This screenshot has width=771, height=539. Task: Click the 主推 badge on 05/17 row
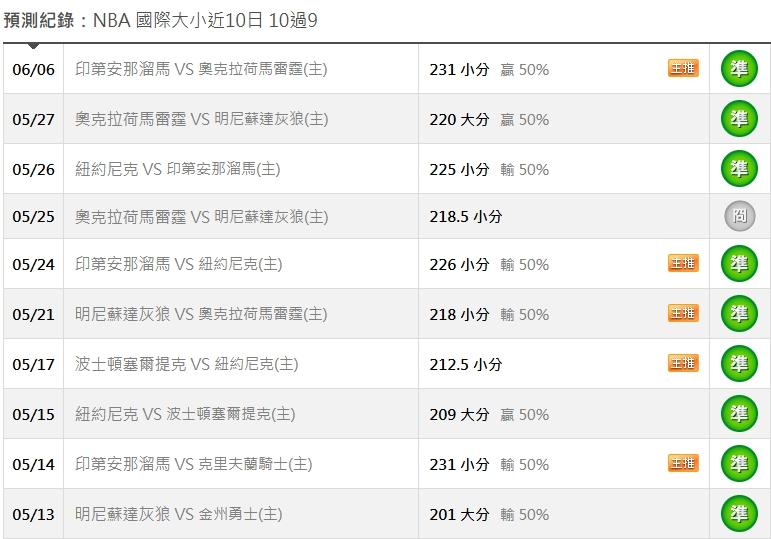pyautogui.click(x=683, y=363)
